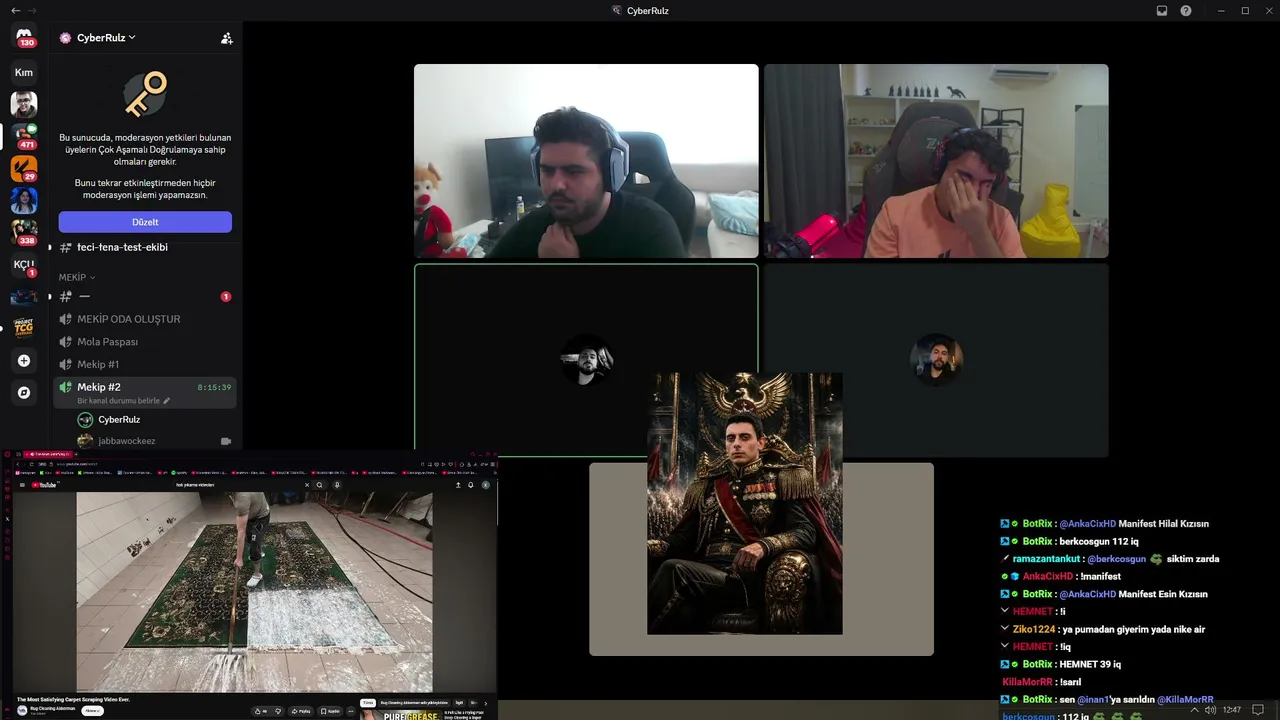Image resolution: width=1280 pixels, height=720 pixels.
Task: Click BotRix name in HEMNET 39 iq message
Action: pos(1037,664)
